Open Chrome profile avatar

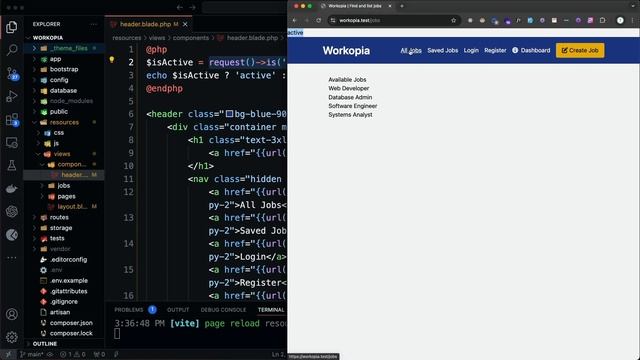click(620, 20)
